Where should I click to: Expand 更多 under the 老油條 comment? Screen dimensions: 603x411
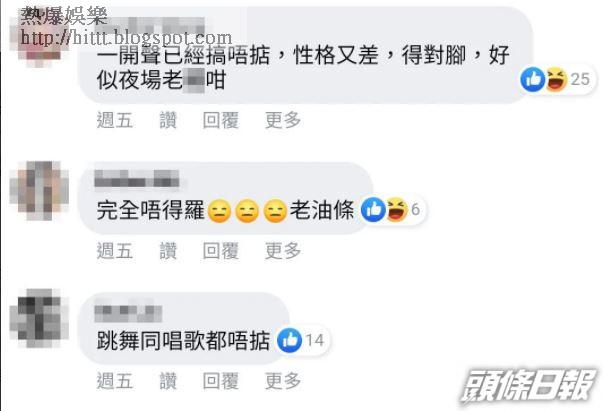click(x=283, y=251)
